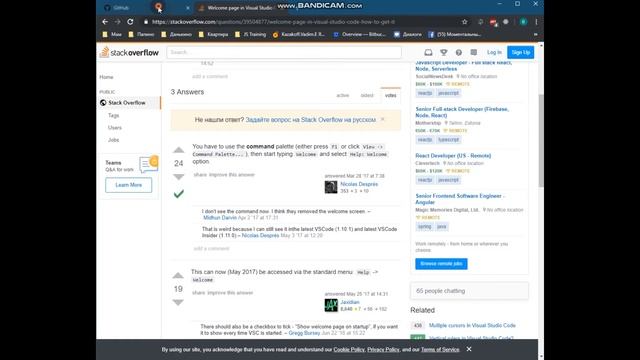The width and height of the screenshot is (640, 360).
Task: Focus the Stack Overflow search box
Action: click(x=284, y=52)
